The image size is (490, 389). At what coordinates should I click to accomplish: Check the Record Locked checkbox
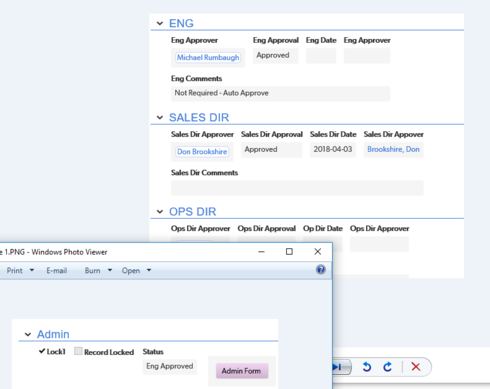(x=78, y=351)
